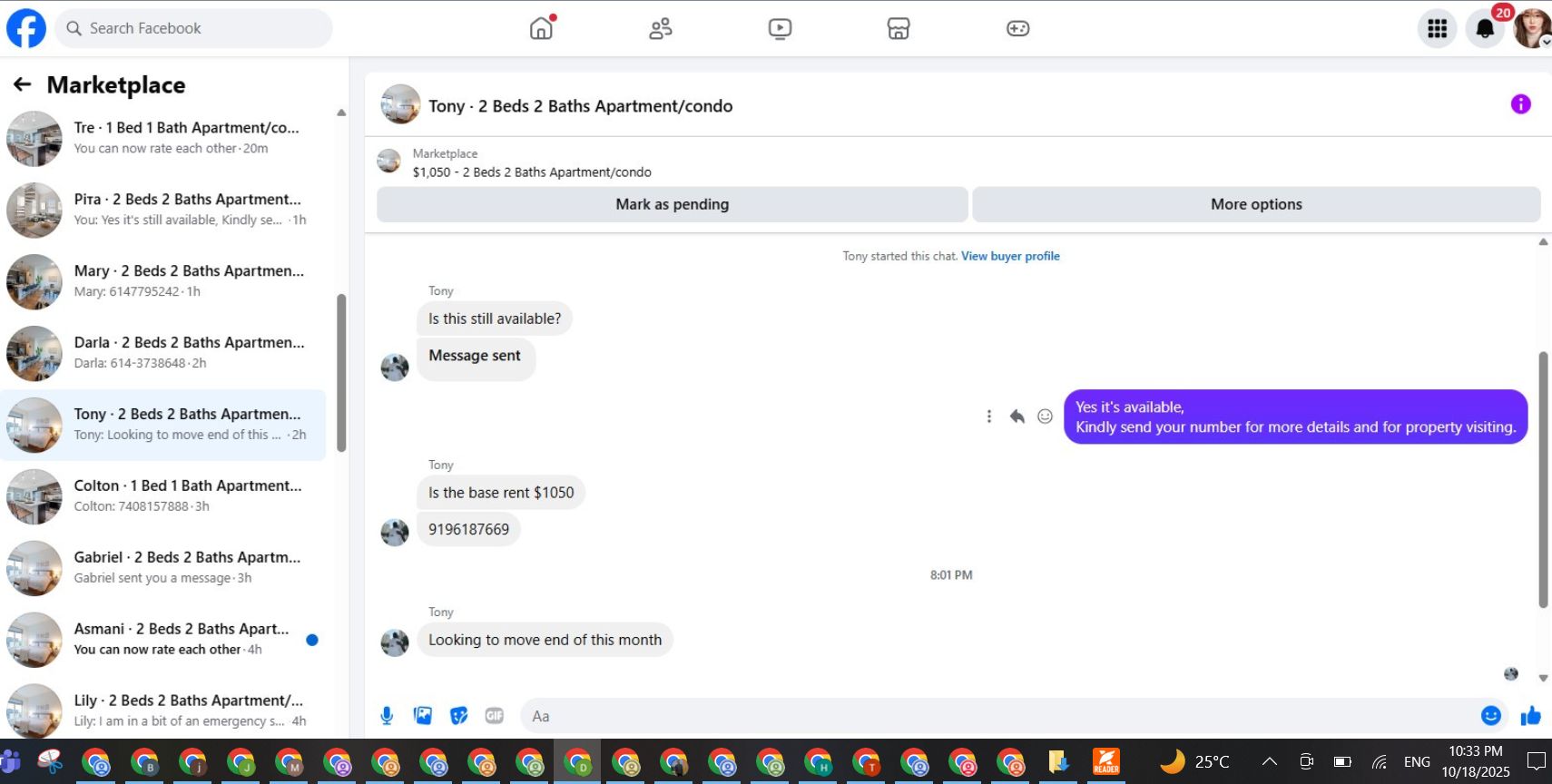Open the Windows notification center icon
1552x784 pixels.
tap(1537, 761)
